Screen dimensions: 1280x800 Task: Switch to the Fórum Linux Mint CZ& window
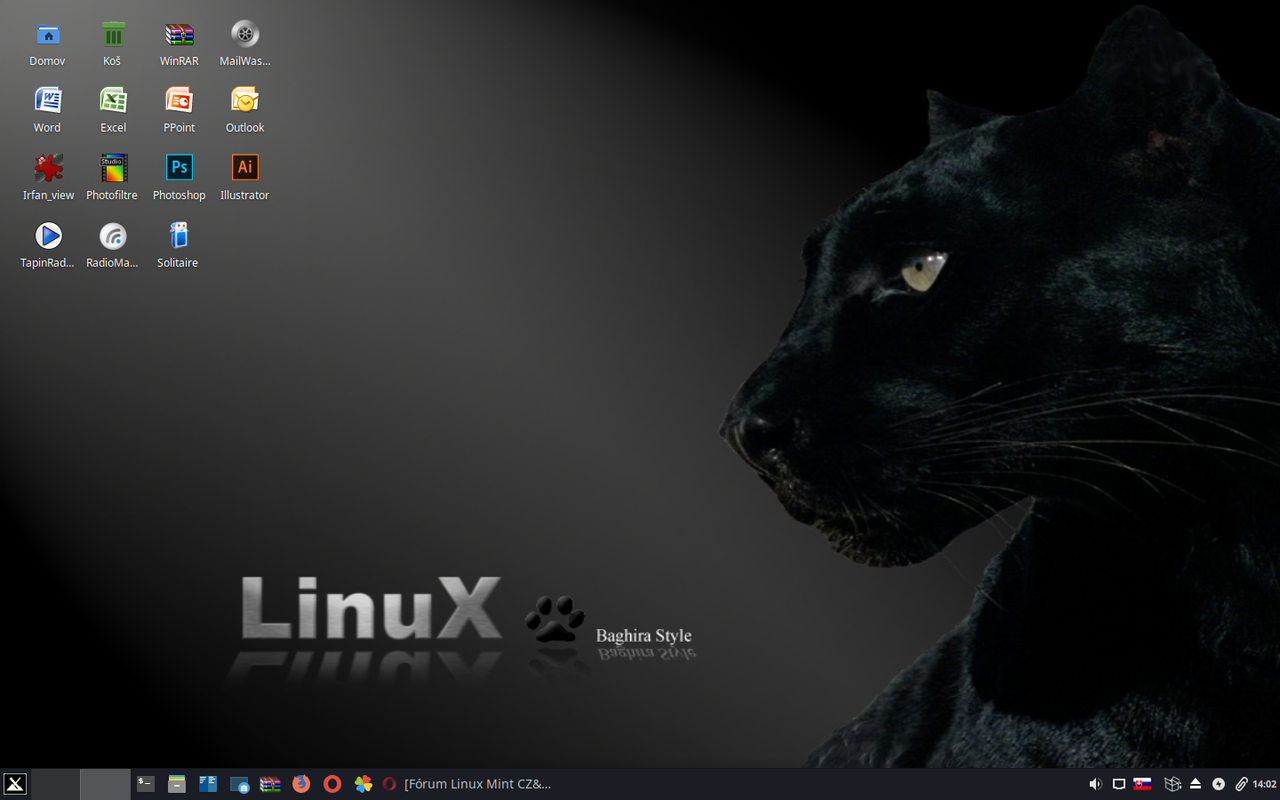467,784
